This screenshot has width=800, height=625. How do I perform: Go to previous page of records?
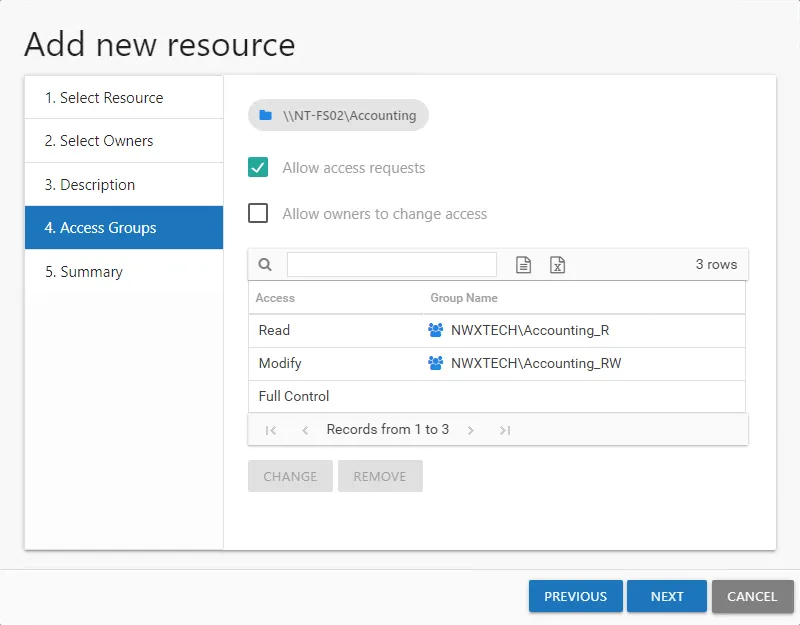pos(305,430)
